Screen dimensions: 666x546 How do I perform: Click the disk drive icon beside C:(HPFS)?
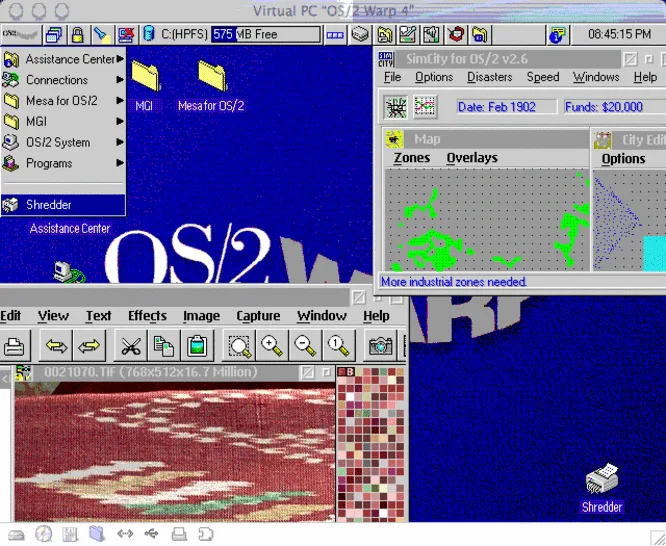(148, 34)
